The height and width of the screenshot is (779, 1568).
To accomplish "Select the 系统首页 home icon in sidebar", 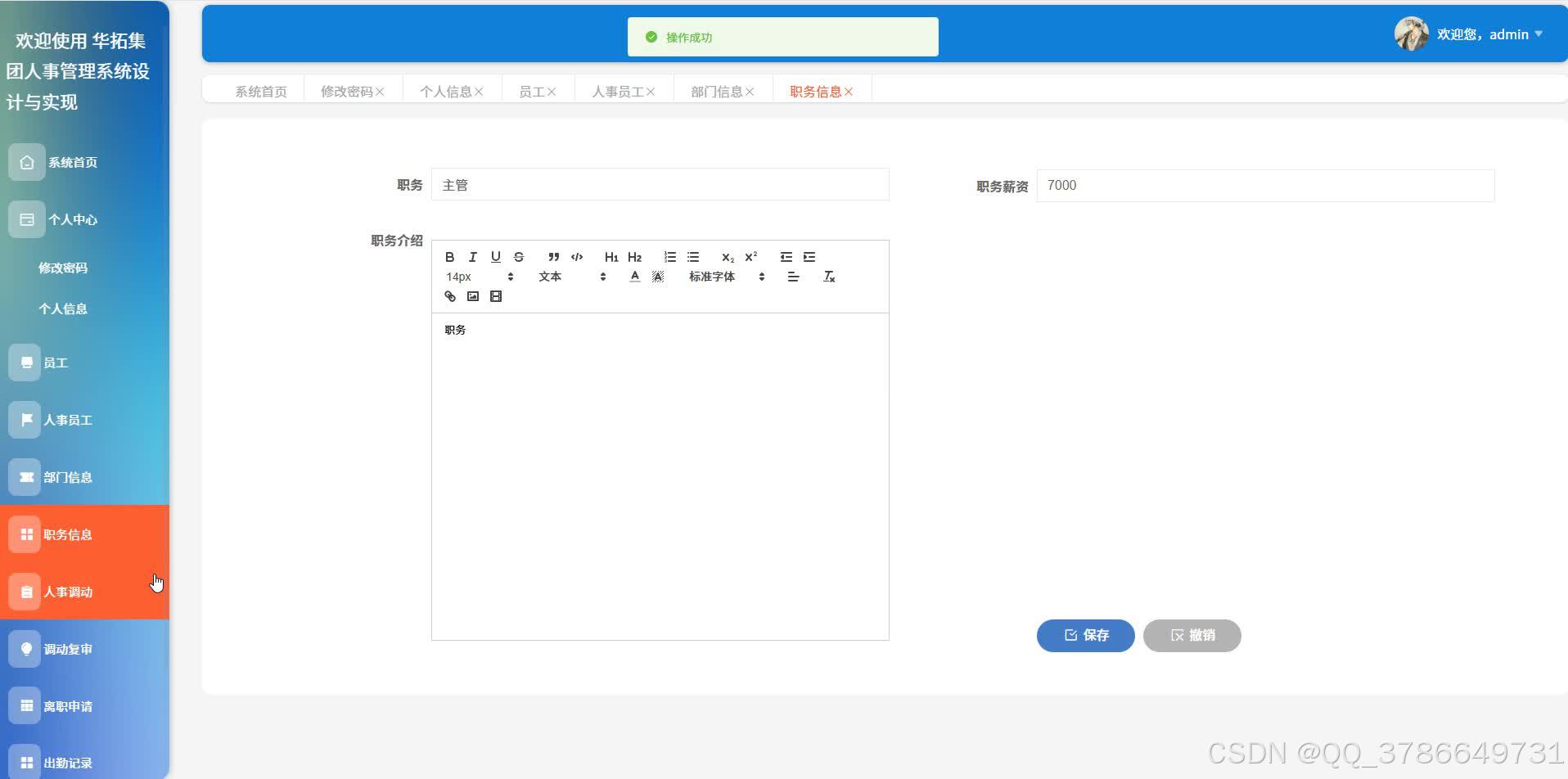I will click(26, 161).
